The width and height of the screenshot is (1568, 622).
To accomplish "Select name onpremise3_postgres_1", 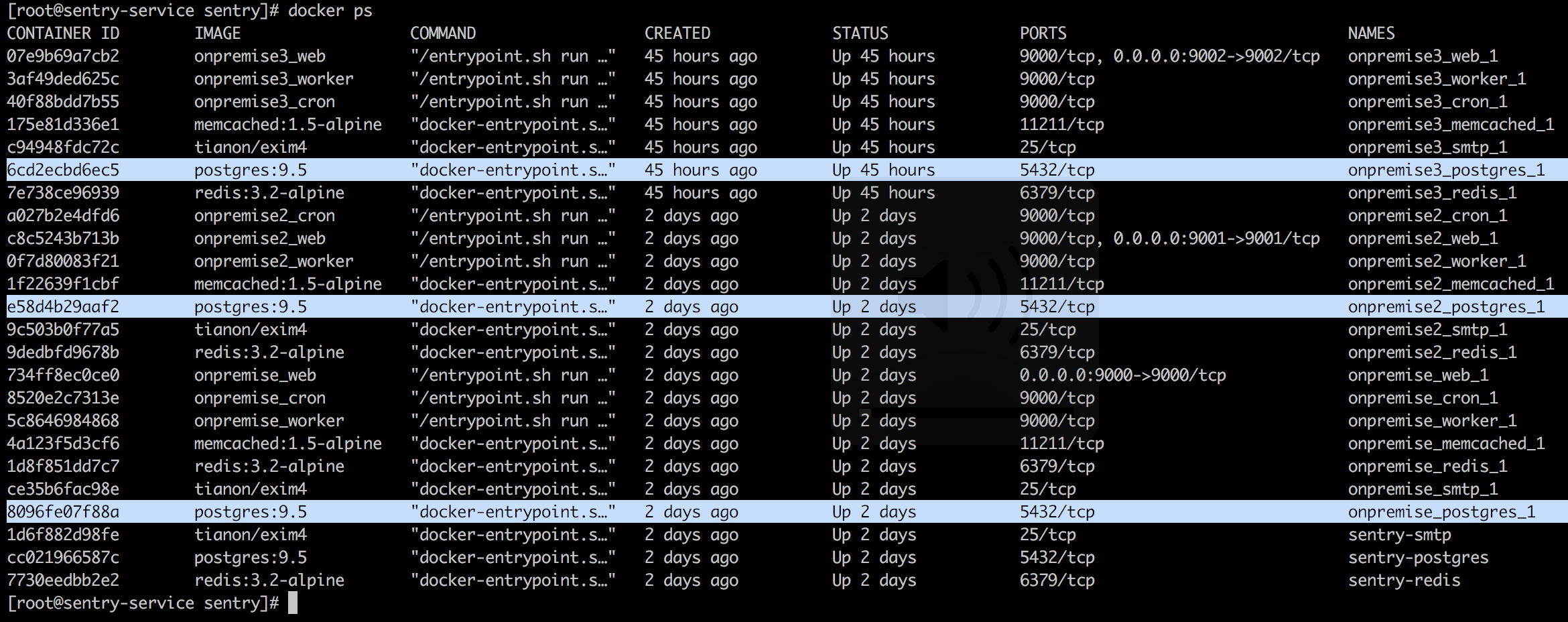I will point(1447,170).
